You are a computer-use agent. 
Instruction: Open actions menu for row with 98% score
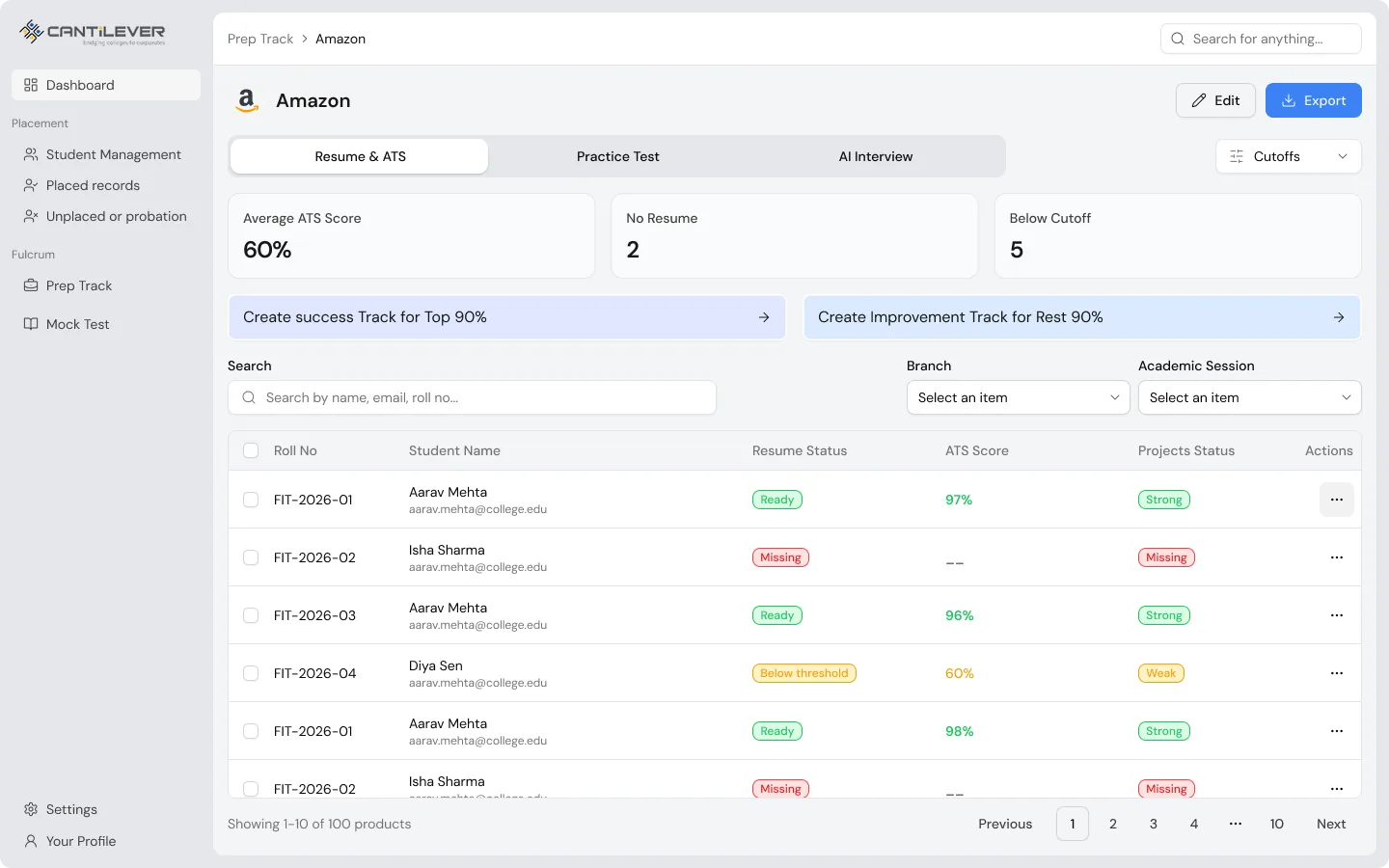(1337, 731)
